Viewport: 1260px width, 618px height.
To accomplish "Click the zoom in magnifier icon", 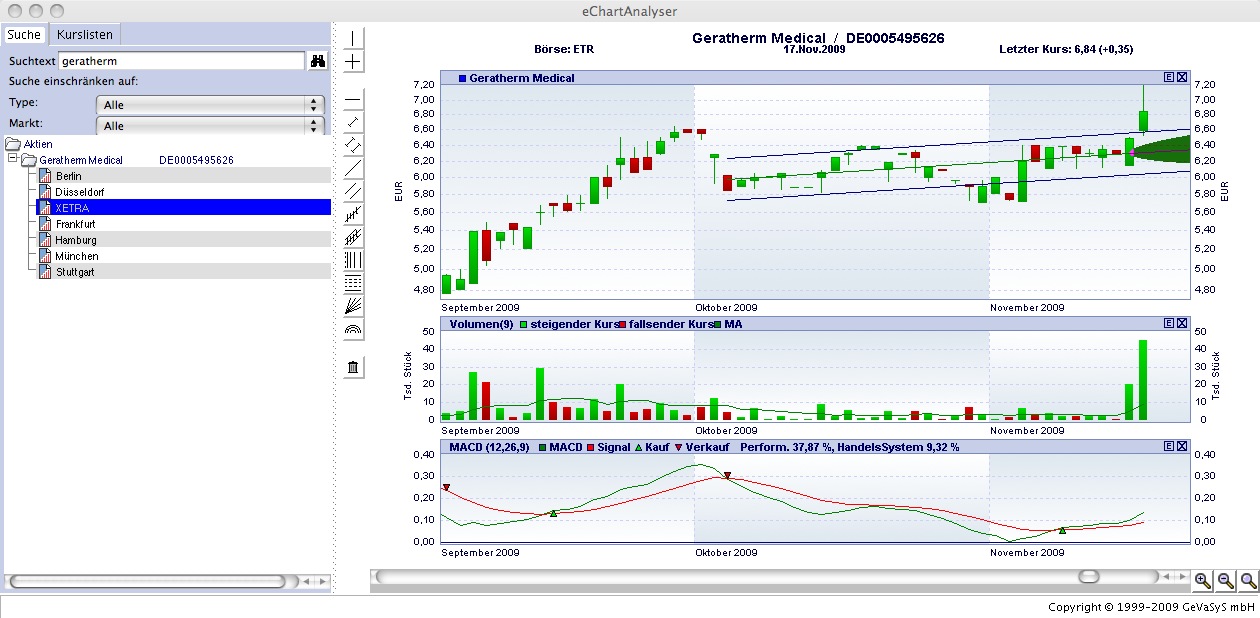I will pyautogui.click(x=1202, y=580).
